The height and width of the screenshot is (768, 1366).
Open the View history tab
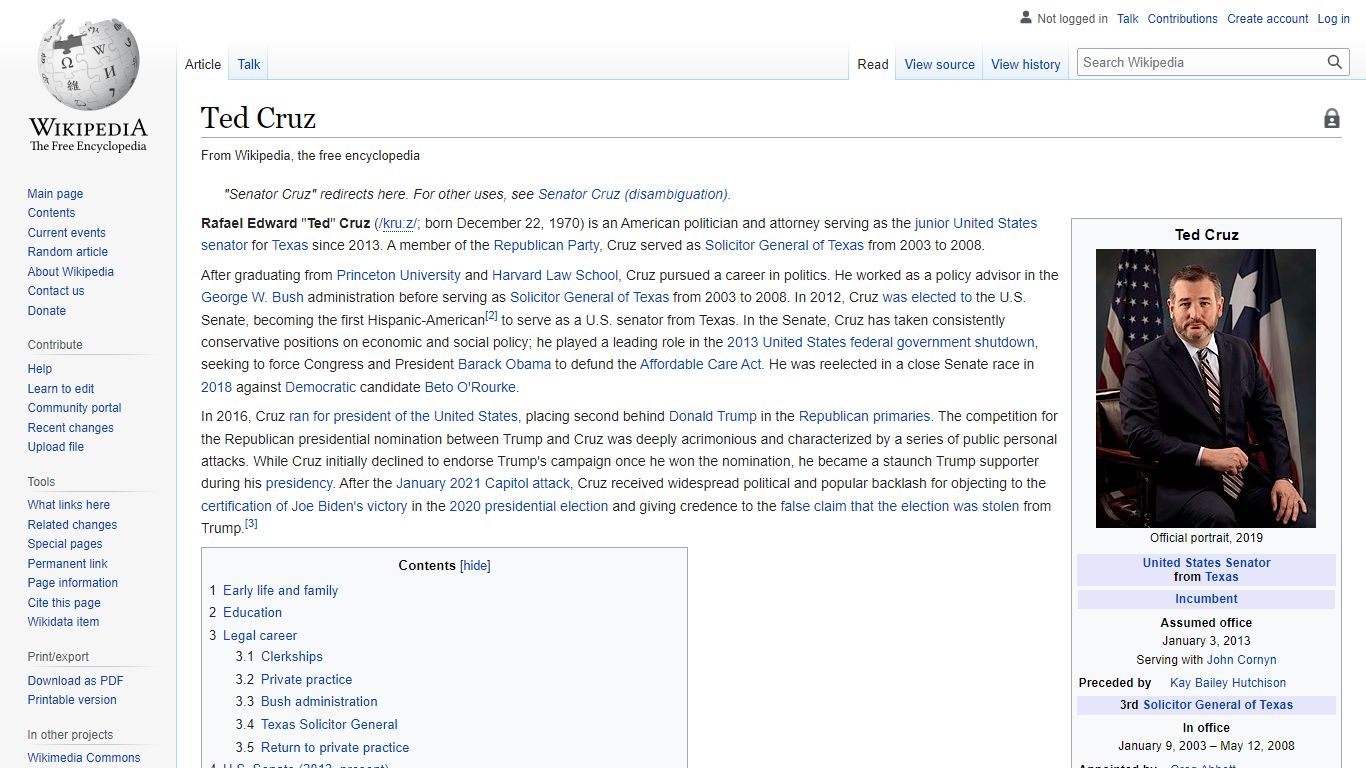pyautogui.click(x=1025, y=64)
